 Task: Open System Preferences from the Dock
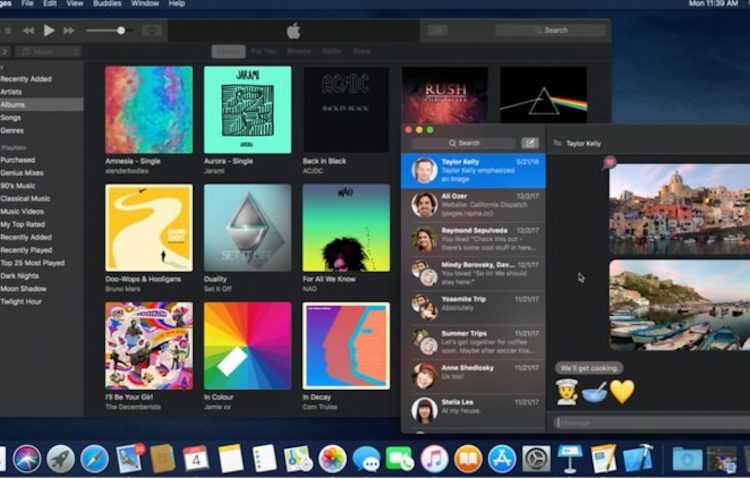[536, 459]
